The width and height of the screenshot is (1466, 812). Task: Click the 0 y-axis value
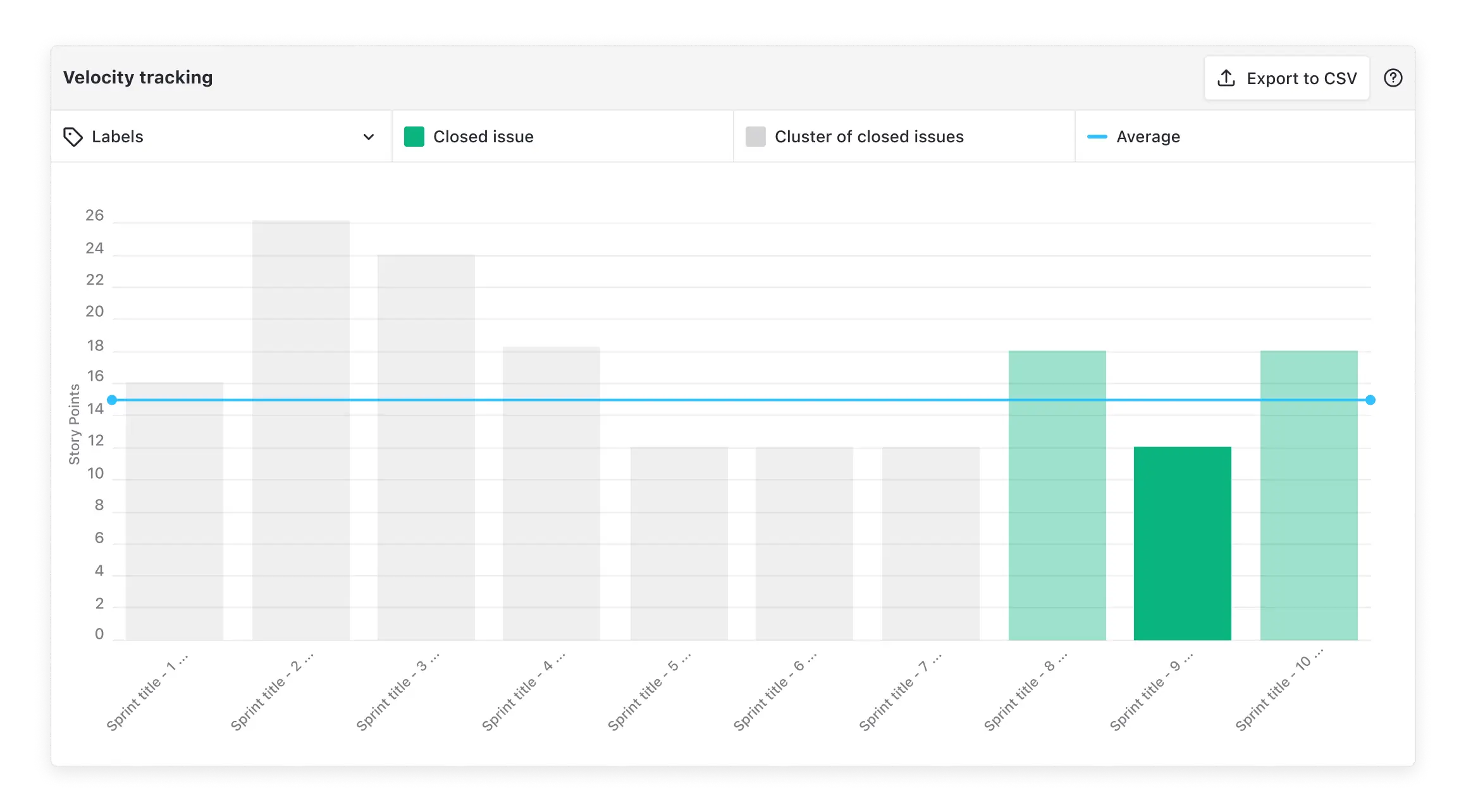click(99, 634)
